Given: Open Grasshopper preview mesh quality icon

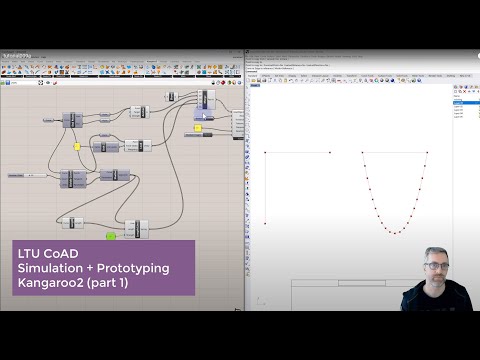Looking at the screenshot, I should click(239, 83).
